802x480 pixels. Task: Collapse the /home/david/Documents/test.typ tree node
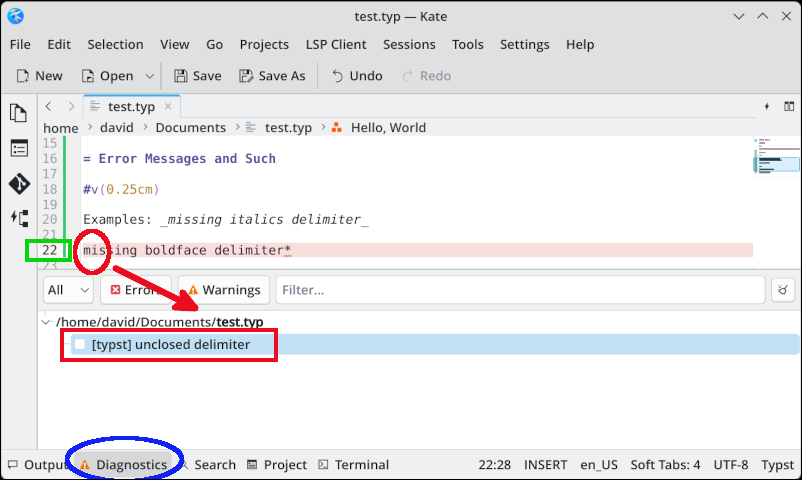(x=46, y=322)
